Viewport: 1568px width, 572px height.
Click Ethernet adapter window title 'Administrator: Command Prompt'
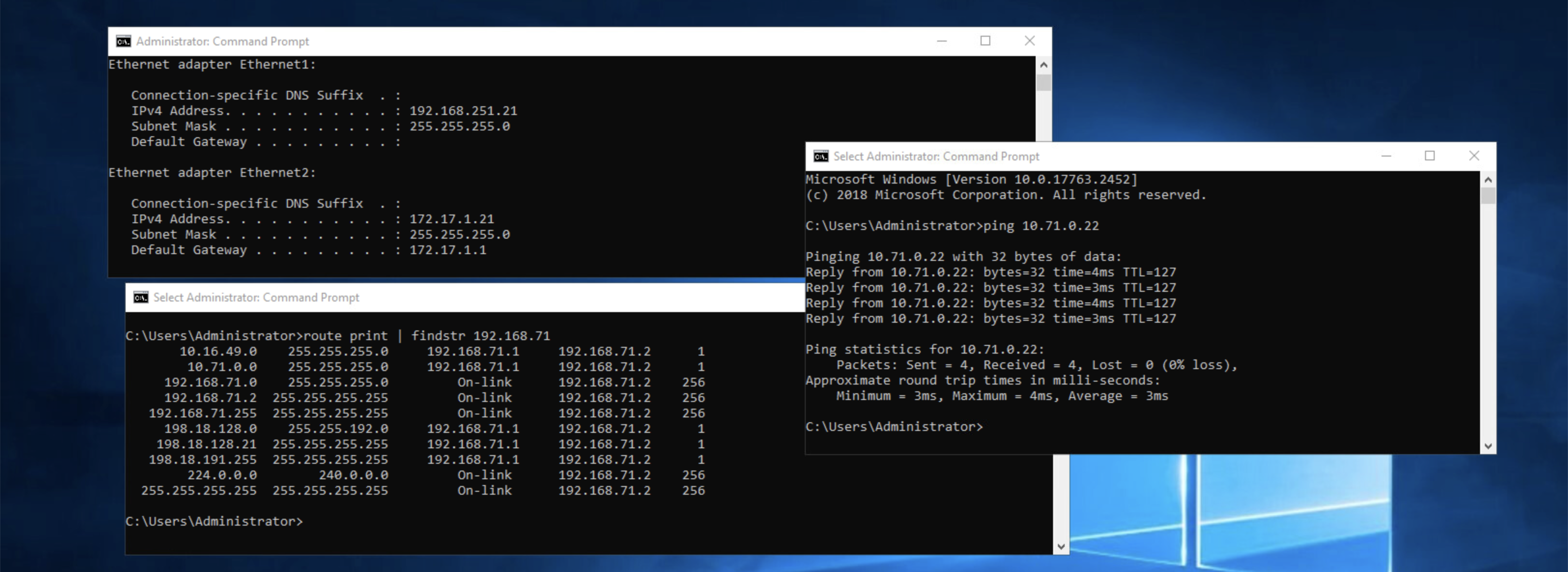coord(222,42)
